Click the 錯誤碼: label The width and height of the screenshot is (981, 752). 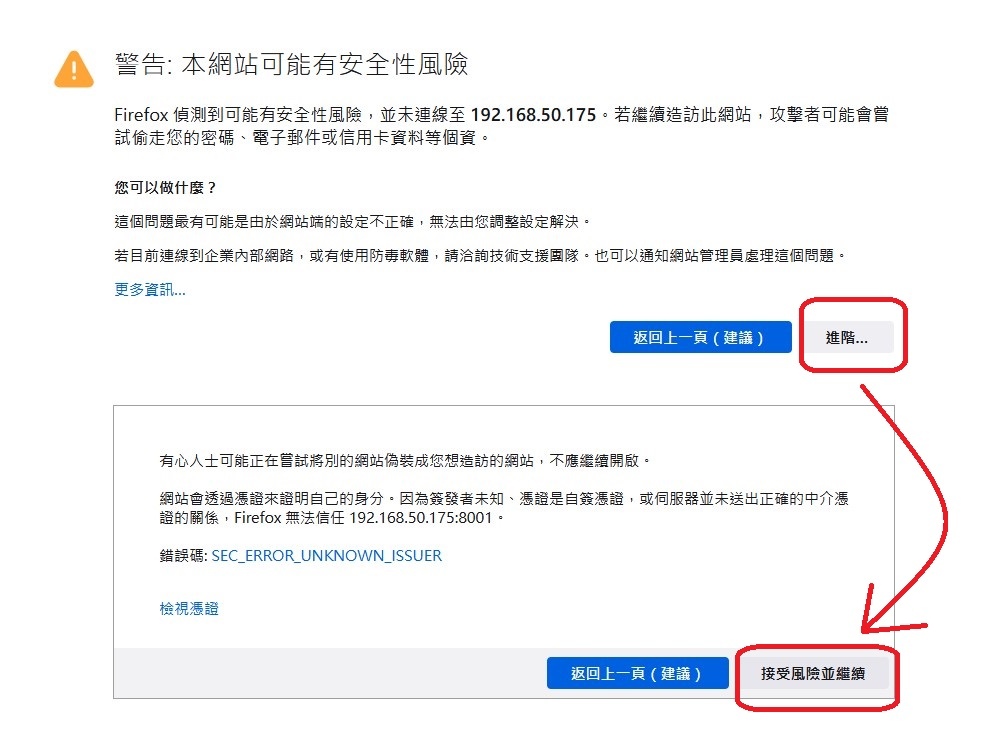[183, 556]
